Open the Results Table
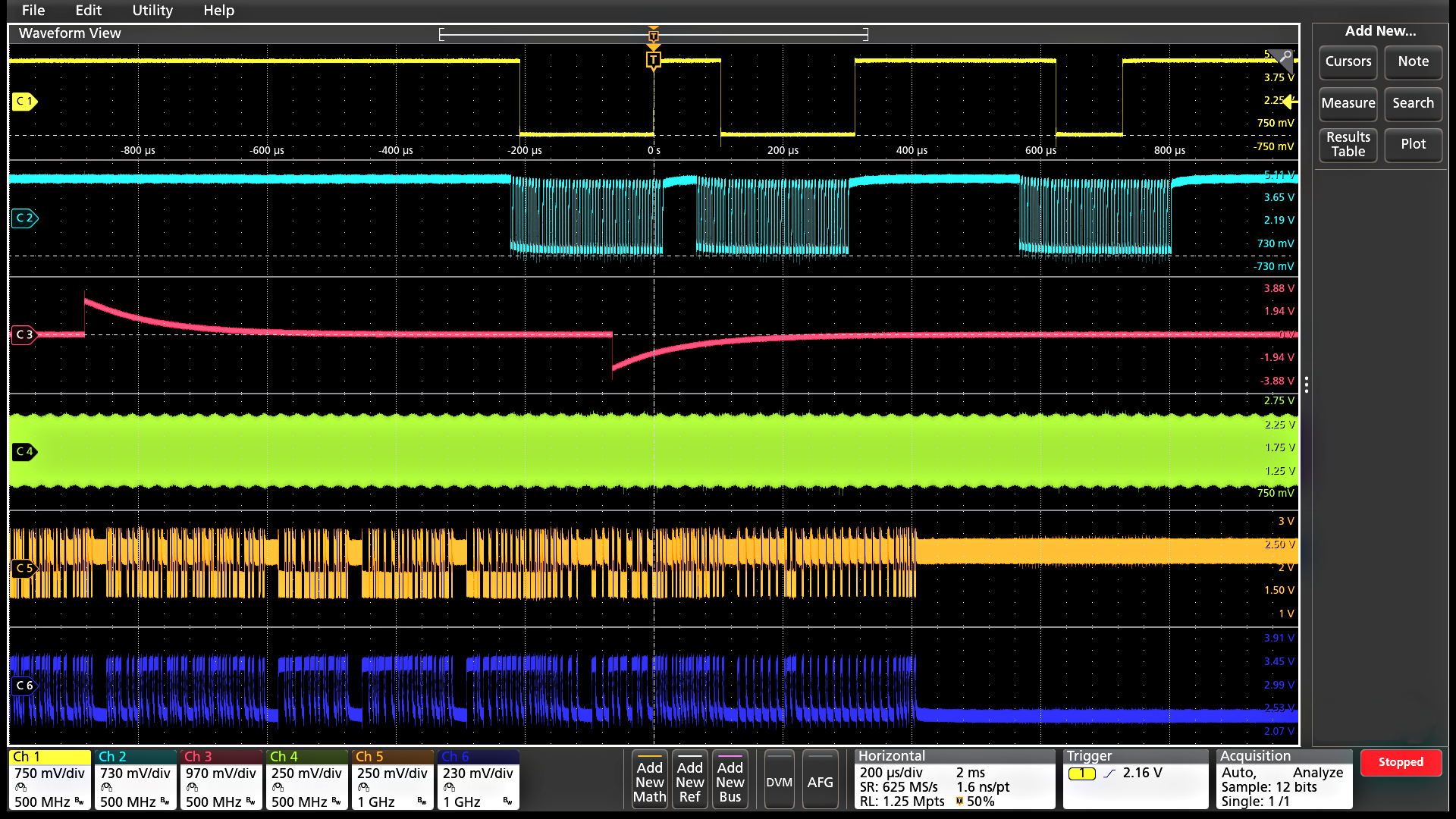This screenshot has width=1456, height=819. (x=1348, y=145)
